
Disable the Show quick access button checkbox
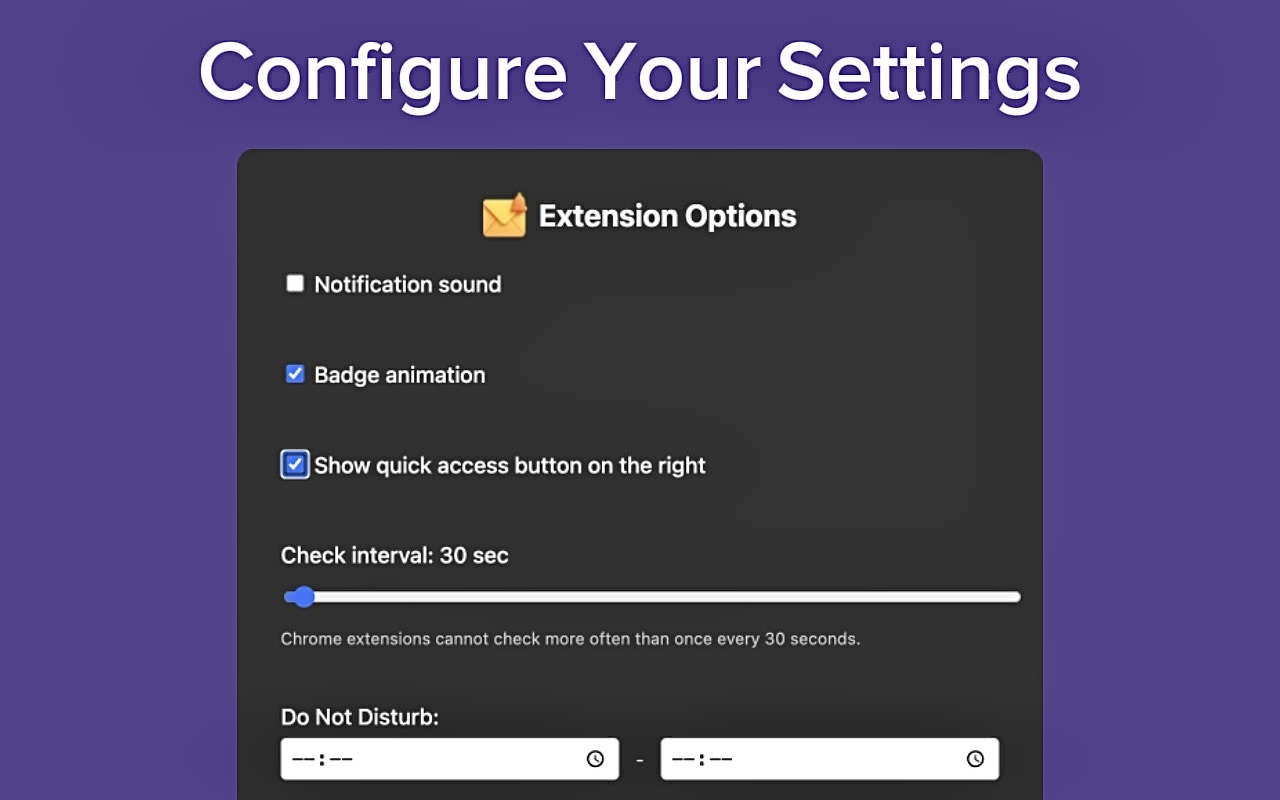[x=295, y=465]
